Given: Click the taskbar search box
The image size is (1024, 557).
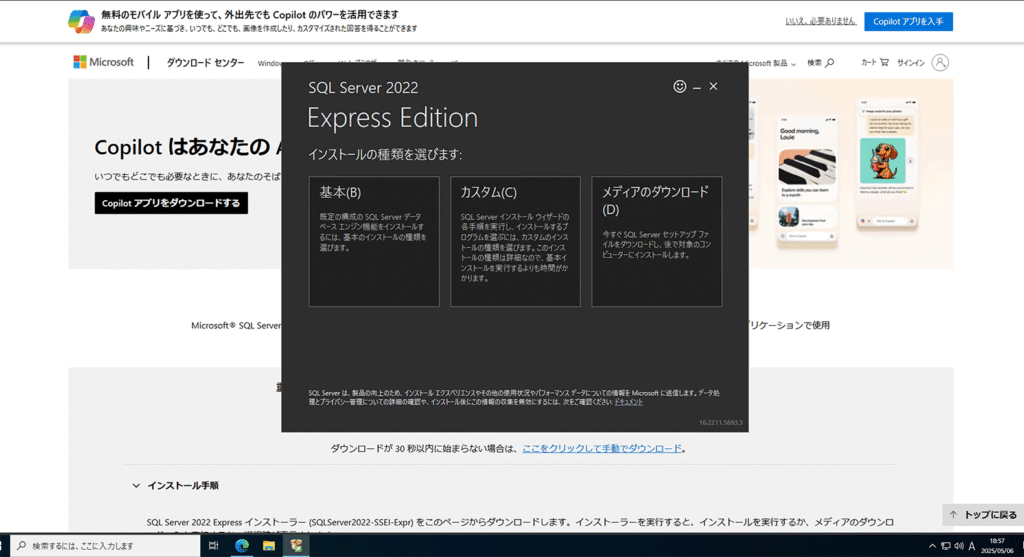Looking at the screenshot, I should coord(105,546).
